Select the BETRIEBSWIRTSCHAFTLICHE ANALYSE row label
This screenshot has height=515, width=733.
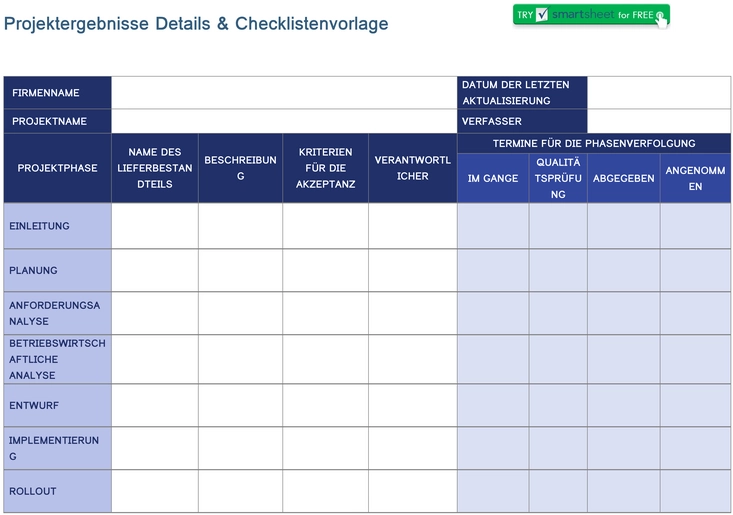(57, 359)
